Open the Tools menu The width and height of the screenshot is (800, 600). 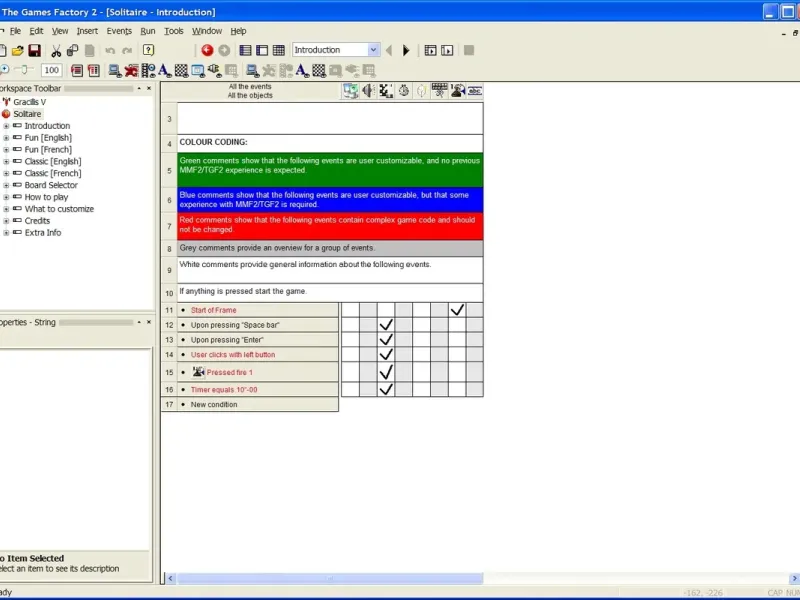click(x=173, y=31)
